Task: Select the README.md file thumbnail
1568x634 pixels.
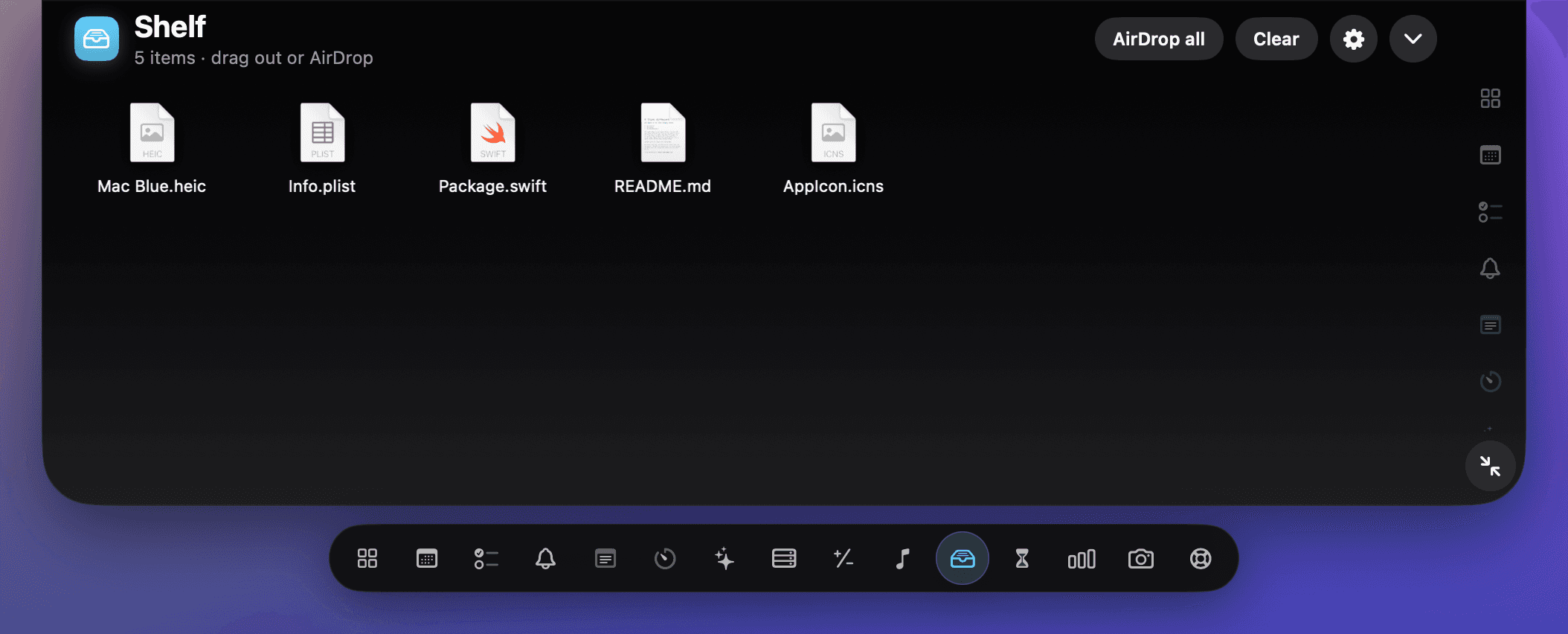Action: click(663, 132)
